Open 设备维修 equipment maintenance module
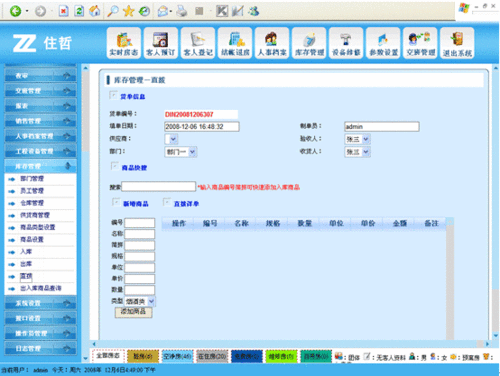Screen dimensions: 500x376 coord(346,43)
